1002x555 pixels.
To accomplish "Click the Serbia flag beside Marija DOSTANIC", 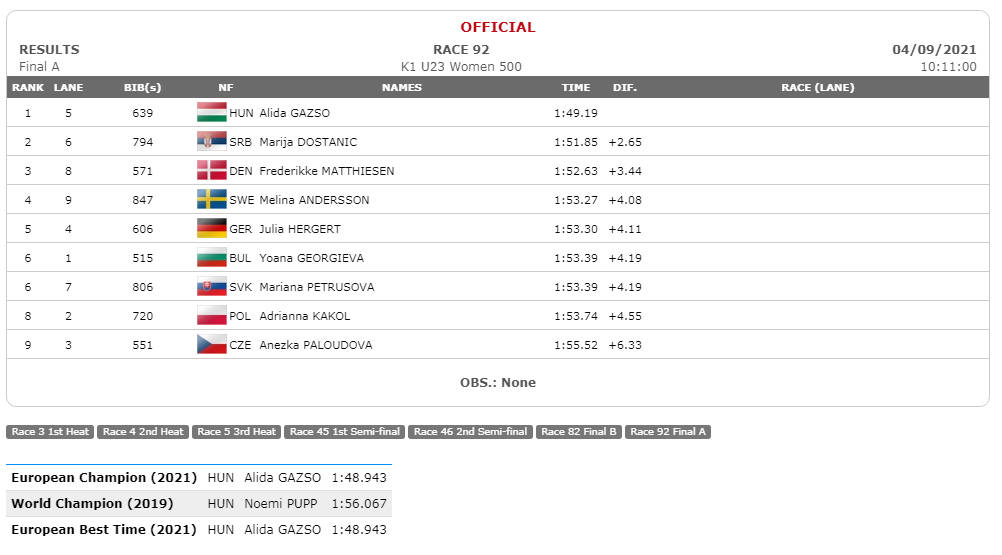I will tap(212, 141).
